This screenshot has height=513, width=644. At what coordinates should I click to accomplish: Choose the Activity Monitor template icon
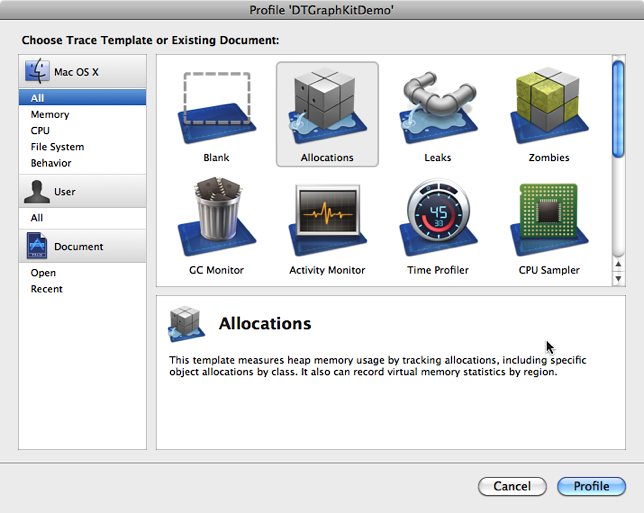click(327, 220)
